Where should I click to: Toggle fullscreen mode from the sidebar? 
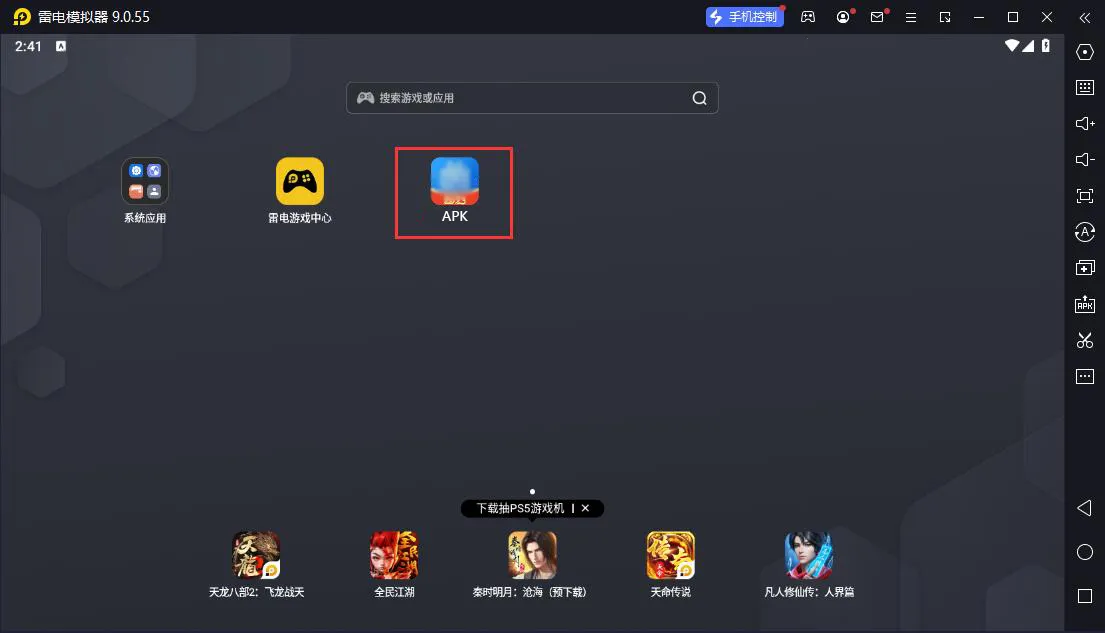(1085, 196)
